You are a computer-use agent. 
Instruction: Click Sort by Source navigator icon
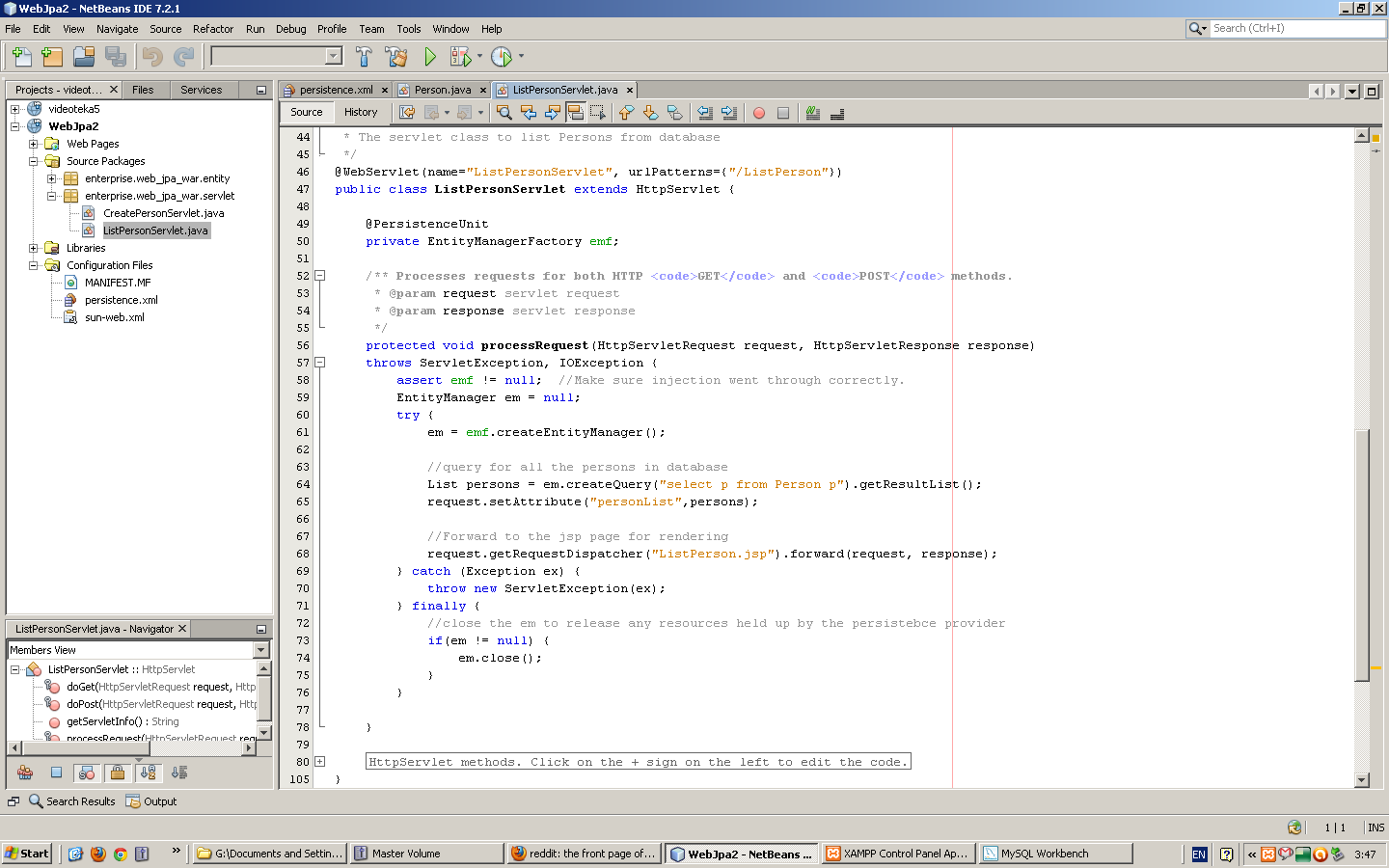[x=178, y=773]
